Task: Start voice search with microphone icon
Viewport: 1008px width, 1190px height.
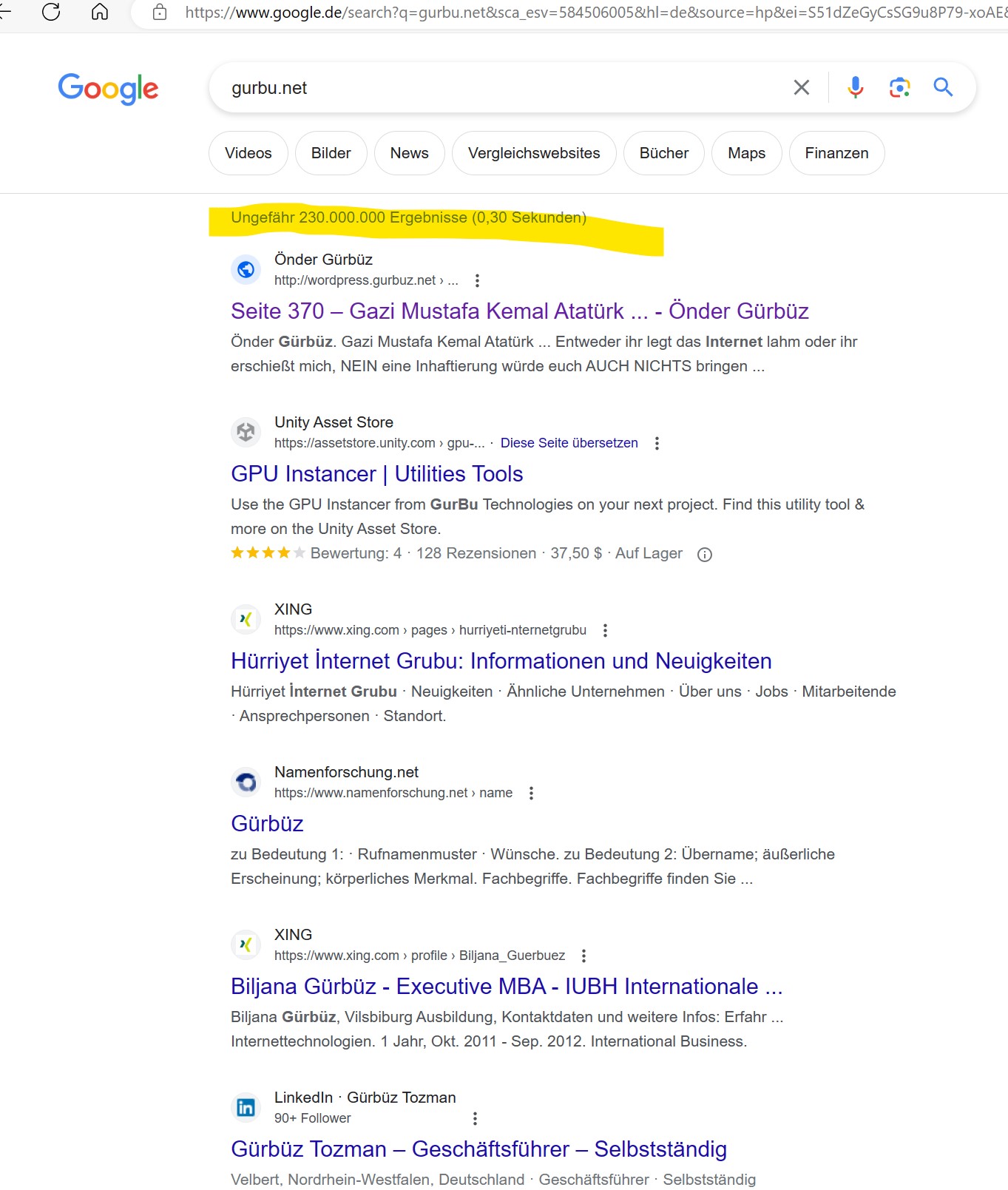Action: click(x=855, y=87)
